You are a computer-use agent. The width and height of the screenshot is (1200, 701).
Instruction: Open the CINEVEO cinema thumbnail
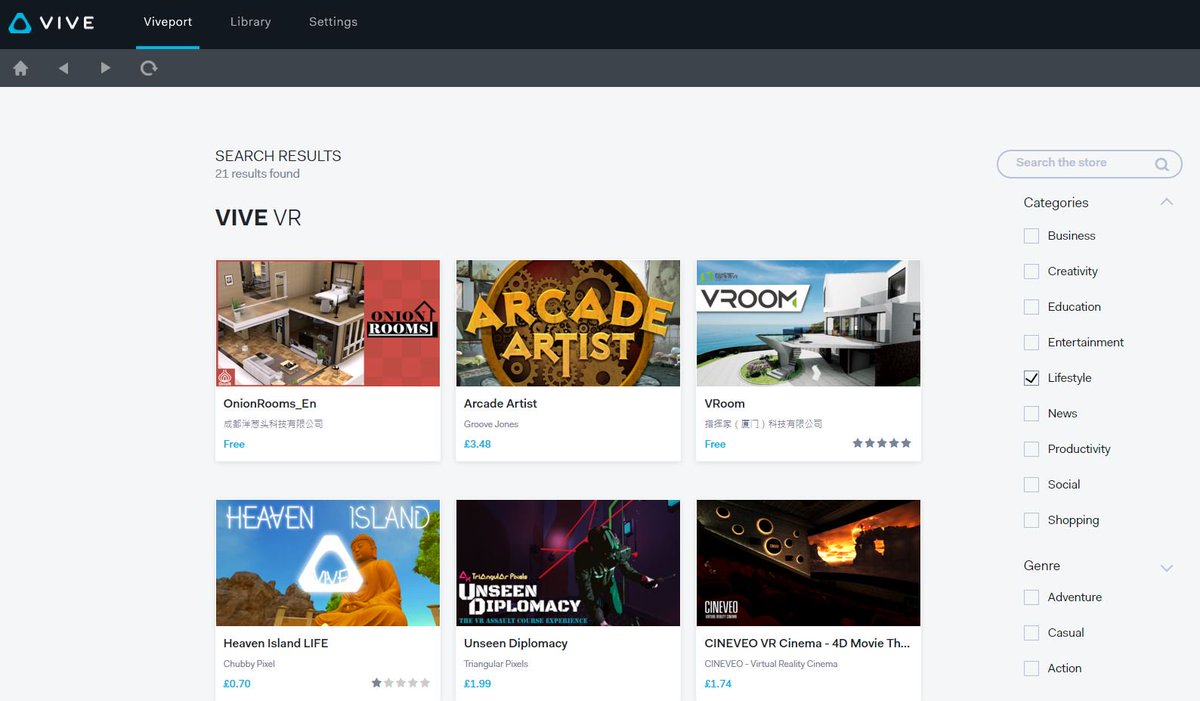[808, 563]
